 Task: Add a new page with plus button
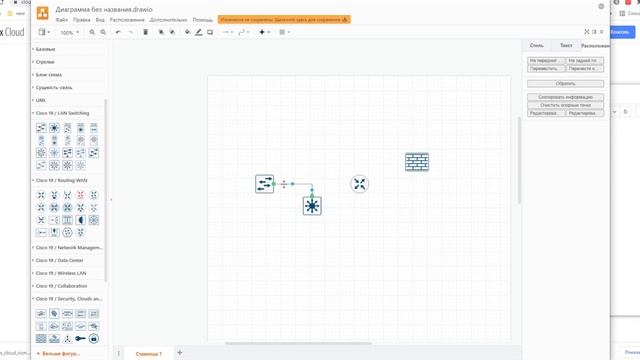pos(180,353)
